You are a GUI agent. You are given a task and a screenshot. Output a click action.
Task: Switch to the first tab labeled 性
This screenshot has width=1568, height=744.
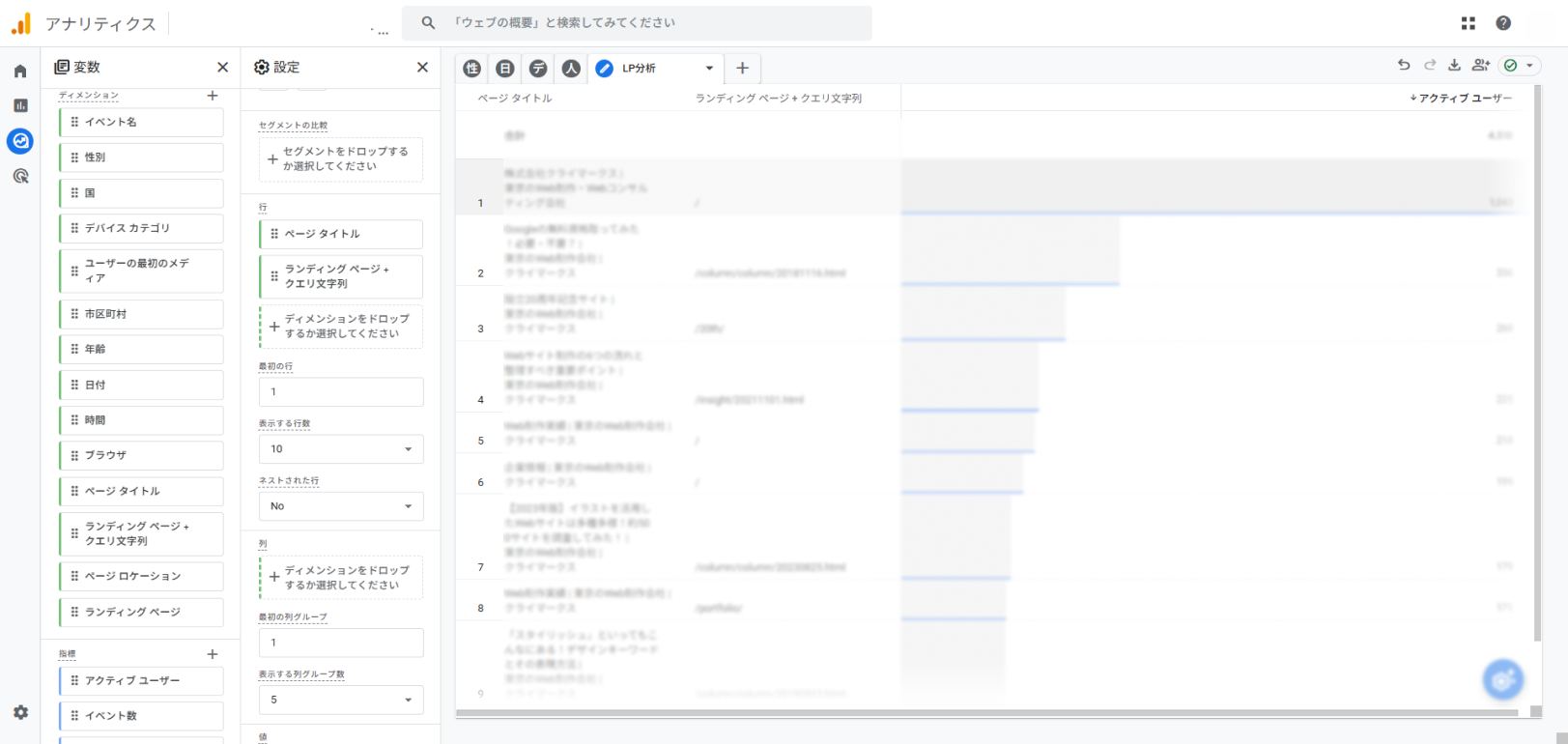471,69
